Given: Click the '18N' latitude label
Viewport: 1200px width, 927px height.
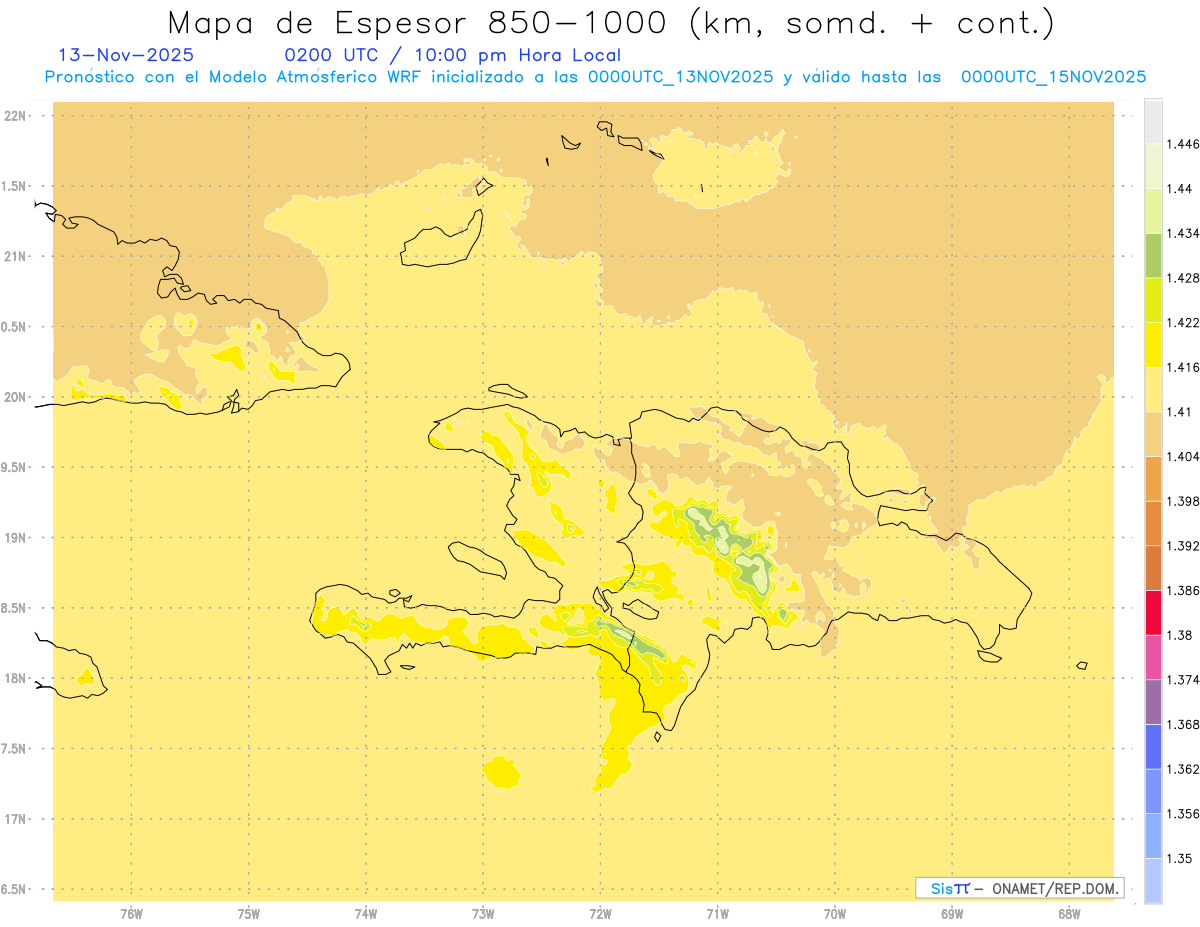Looking at the screenshot, I should tap(16, 679).
